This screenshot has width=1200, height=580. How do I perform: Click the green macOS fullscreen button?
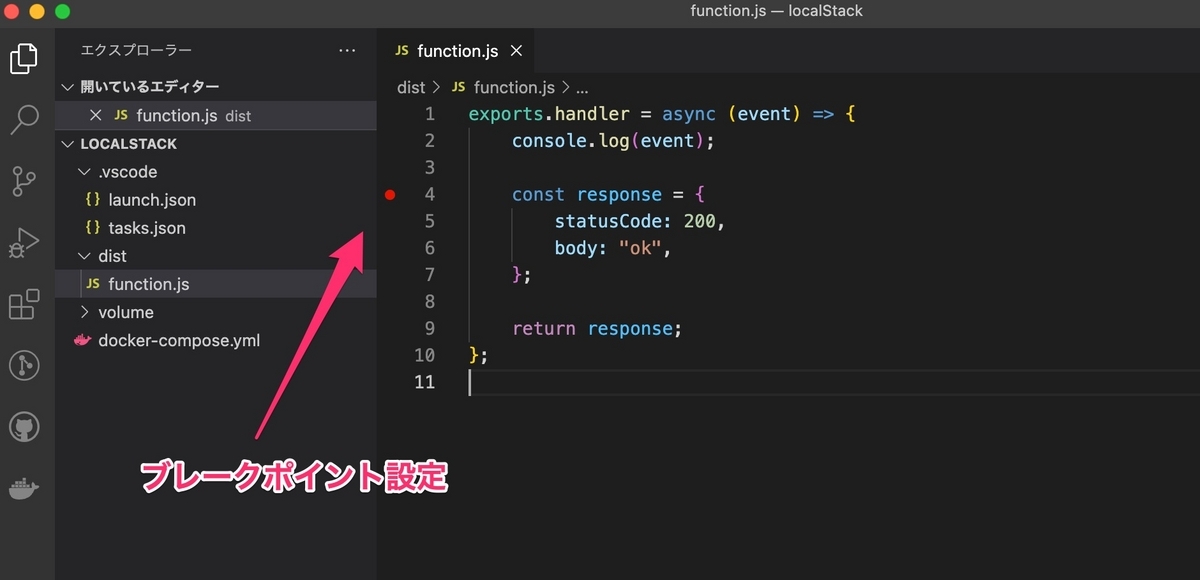point(62,12)
